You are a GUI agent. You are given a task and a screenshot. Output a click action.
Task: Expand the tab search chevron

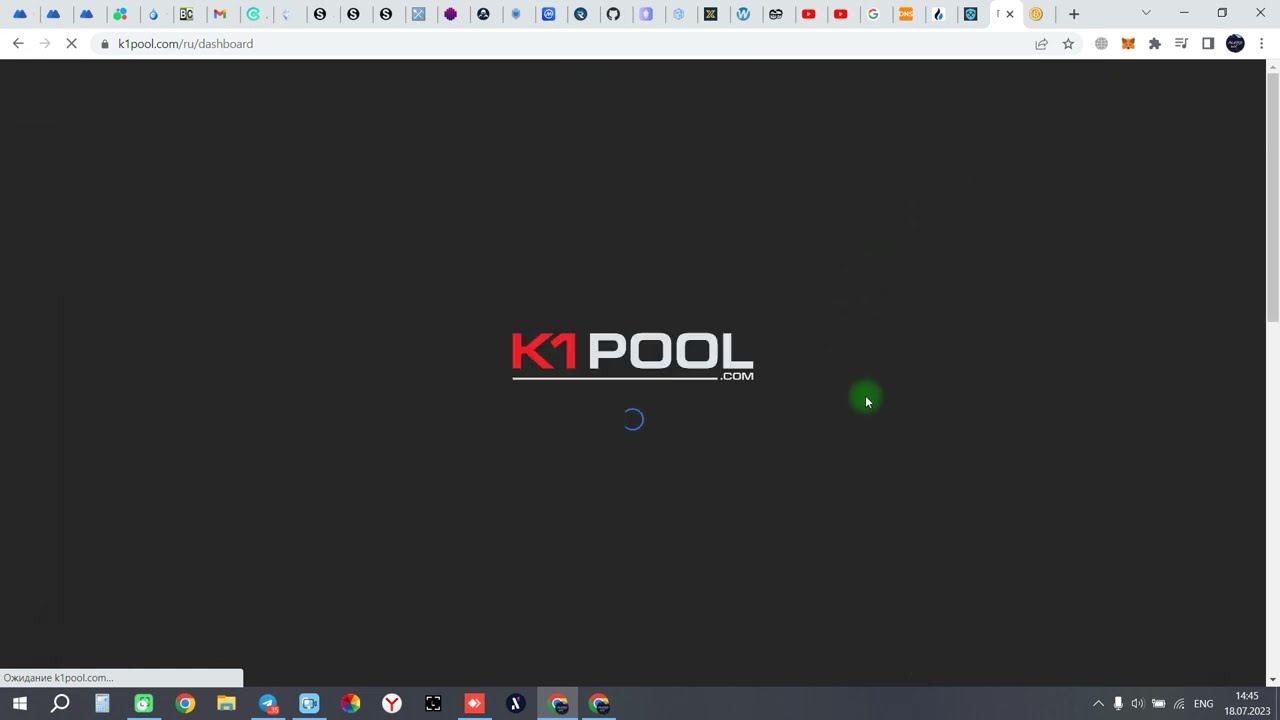(x=1146, y=14)
